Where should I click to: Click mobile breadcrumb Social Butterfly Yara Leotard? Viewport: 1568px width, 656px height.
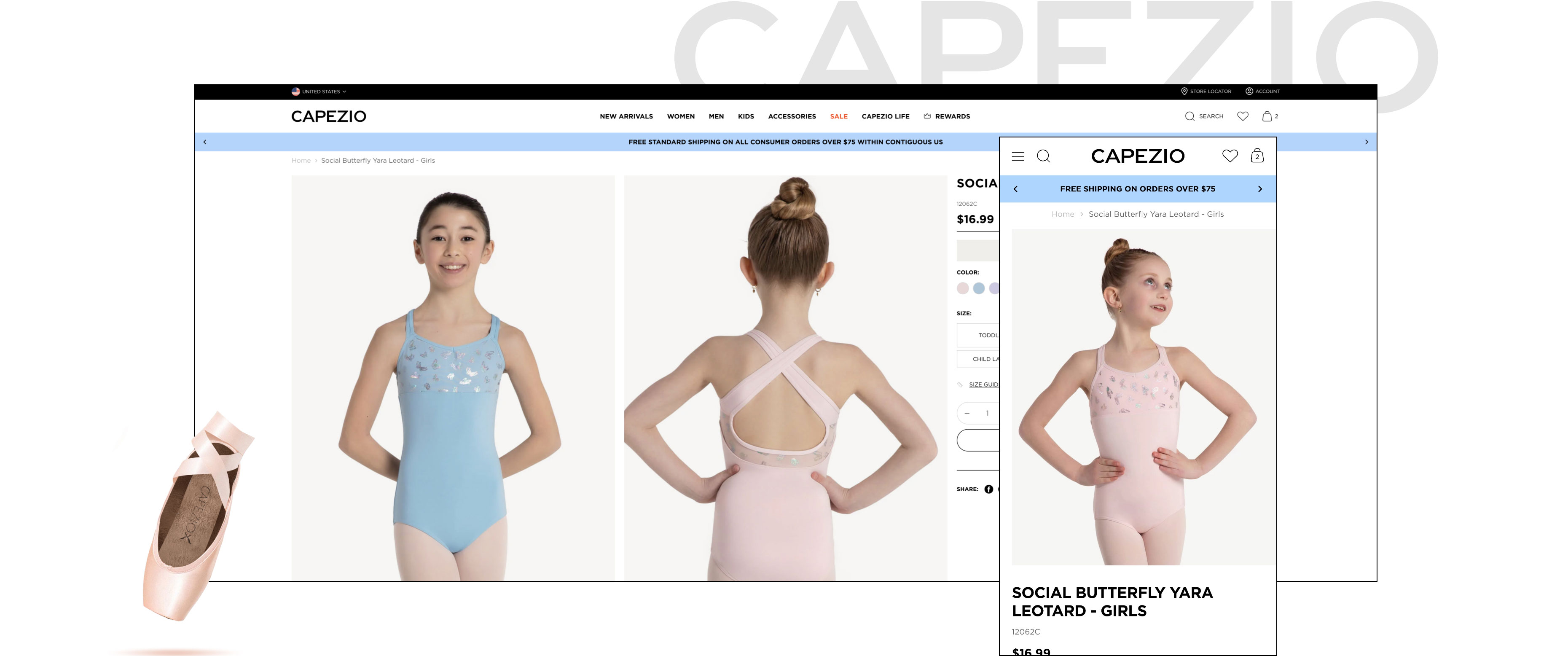click(x=1156, y=215)
